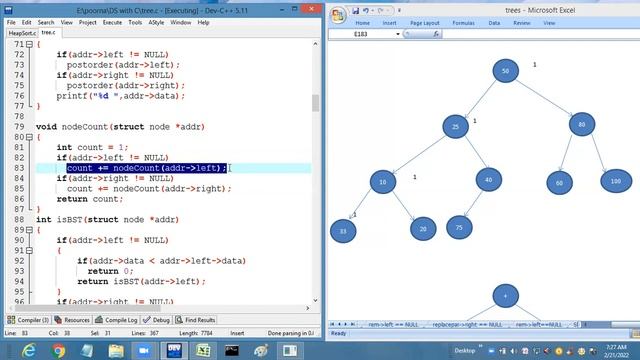Launch Internet Explorer from taskbar
Viewport: 640px width, 360px height.
[29, 351]
